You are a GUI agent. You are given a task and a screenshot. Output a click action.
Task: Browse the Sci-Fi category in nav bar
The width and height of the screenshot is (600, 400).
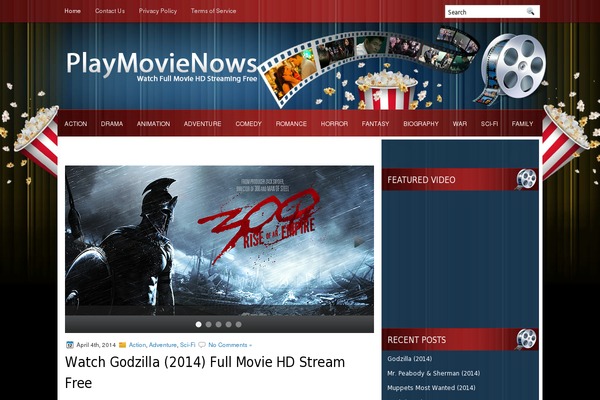click(x=489, y=124)
